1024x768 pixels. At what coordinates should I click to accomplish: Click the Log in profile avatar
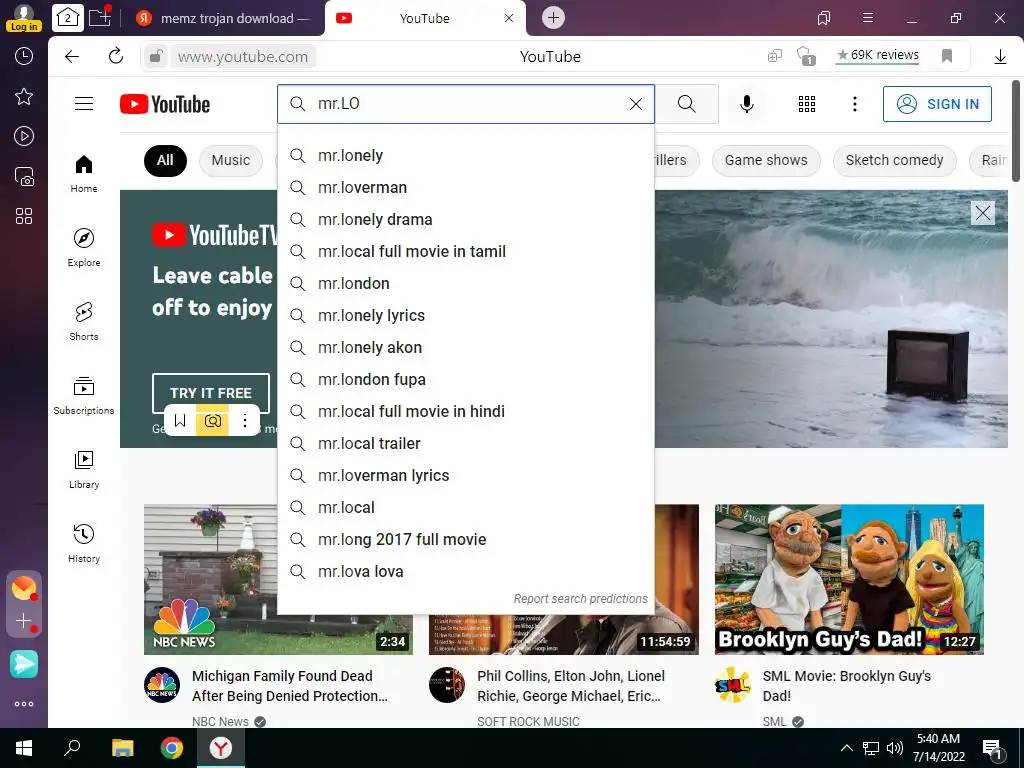[24, 18]
